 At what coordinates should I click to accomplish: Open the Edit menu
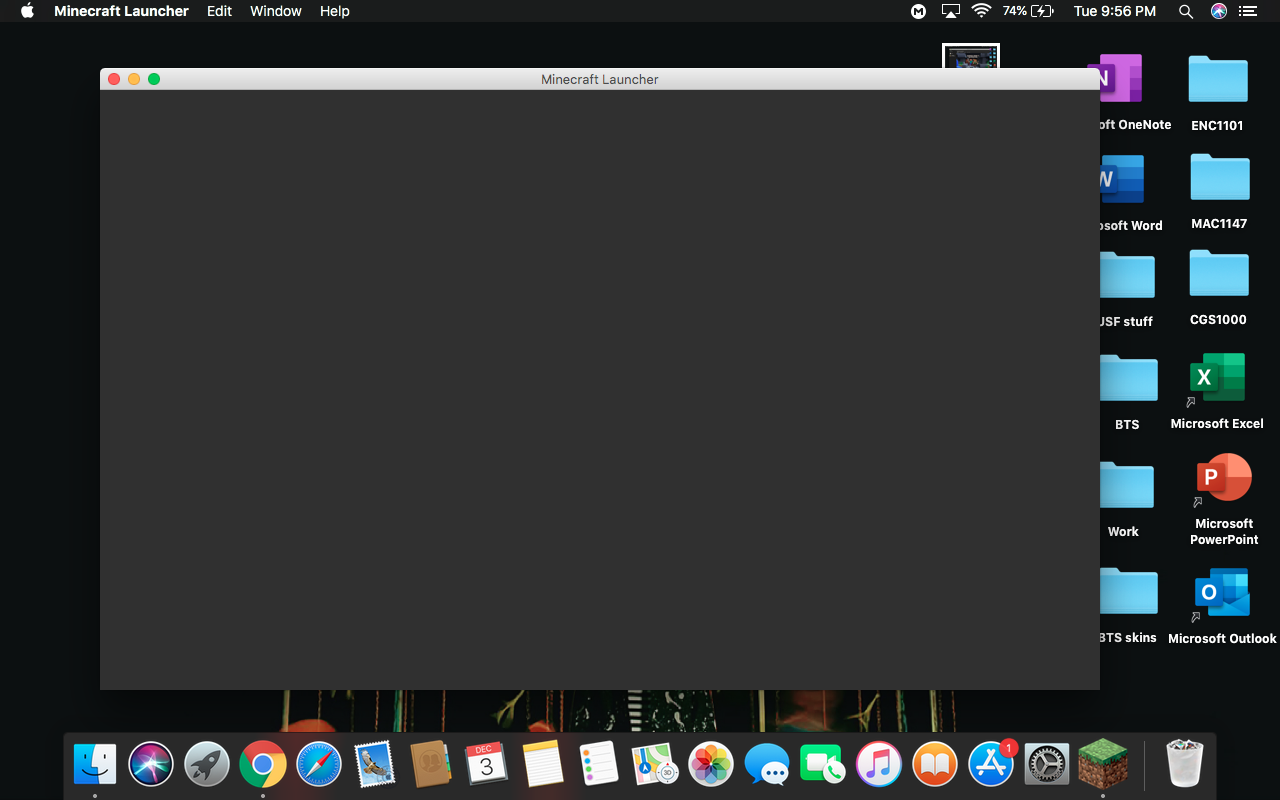(219, 11)
